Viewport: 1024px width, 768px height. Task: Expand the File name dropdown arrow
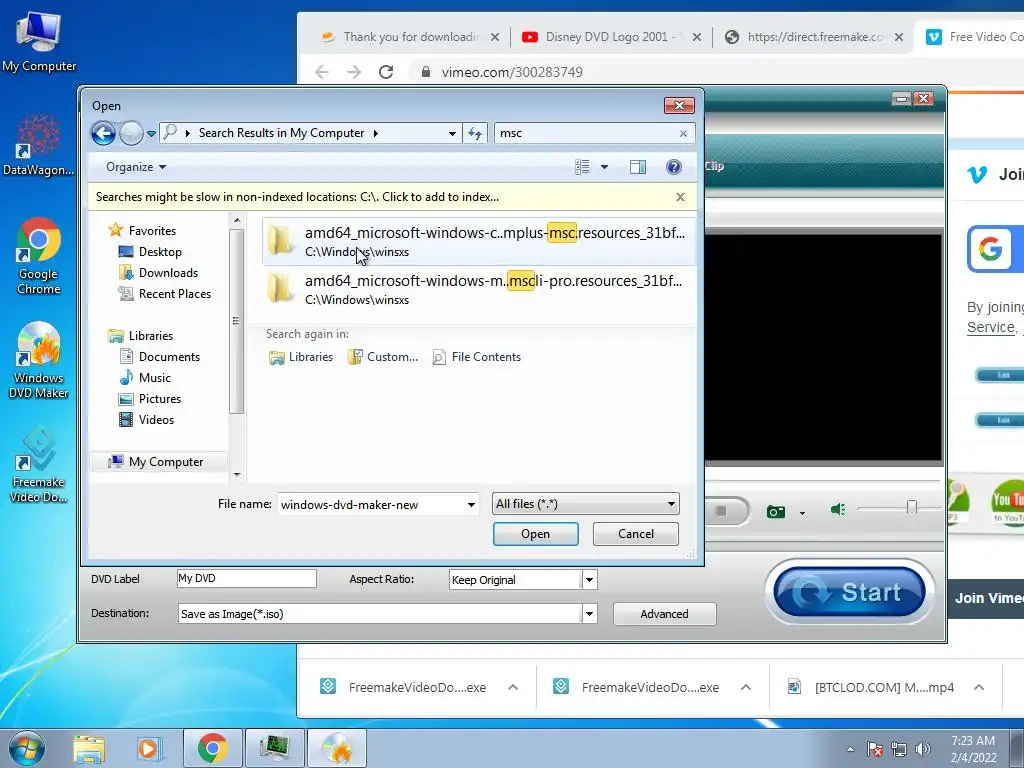tap(471, 504)
